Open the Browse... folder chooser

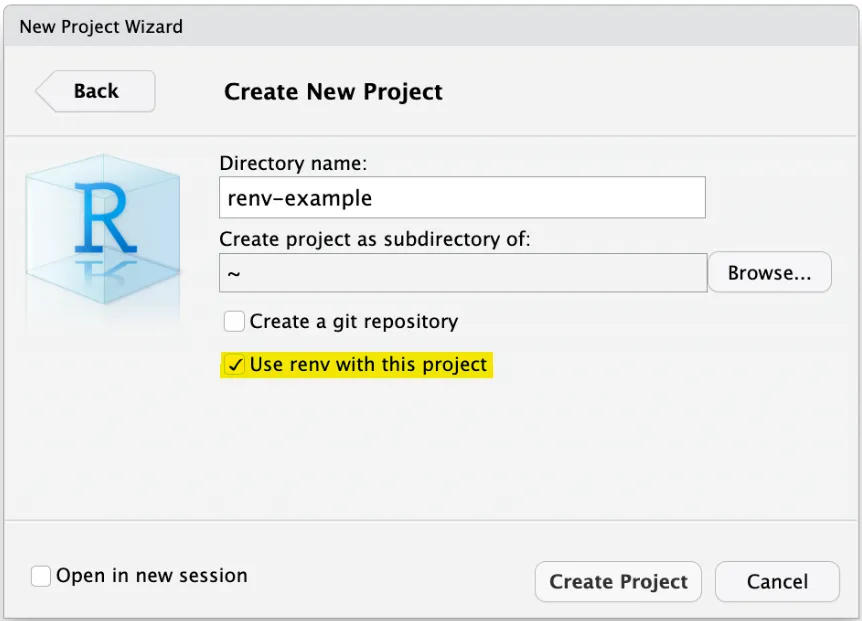(769, 272)
